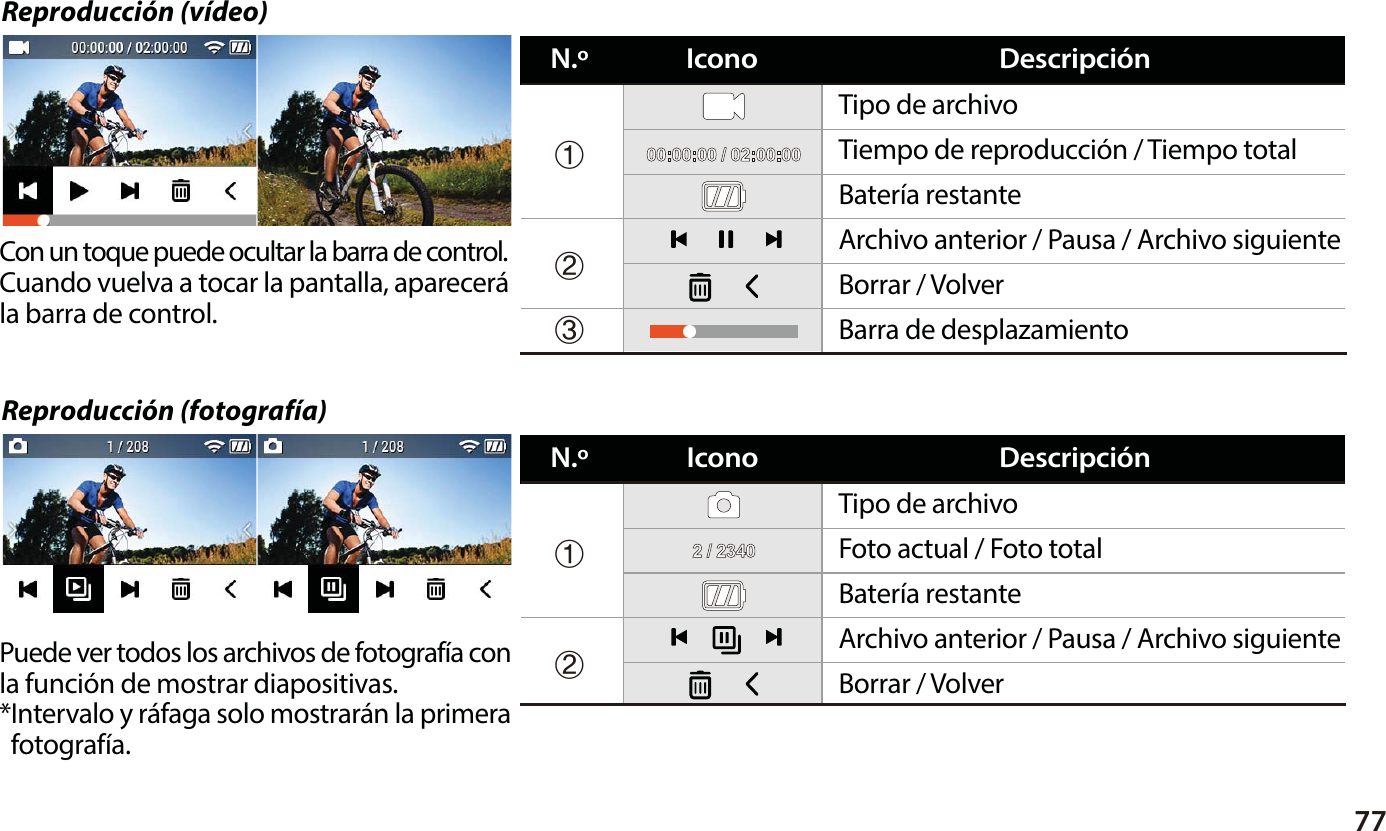The image size is (1386, 831).
Task: Tap next file icon in video screenshot control bar
Action: click(130, 190)
